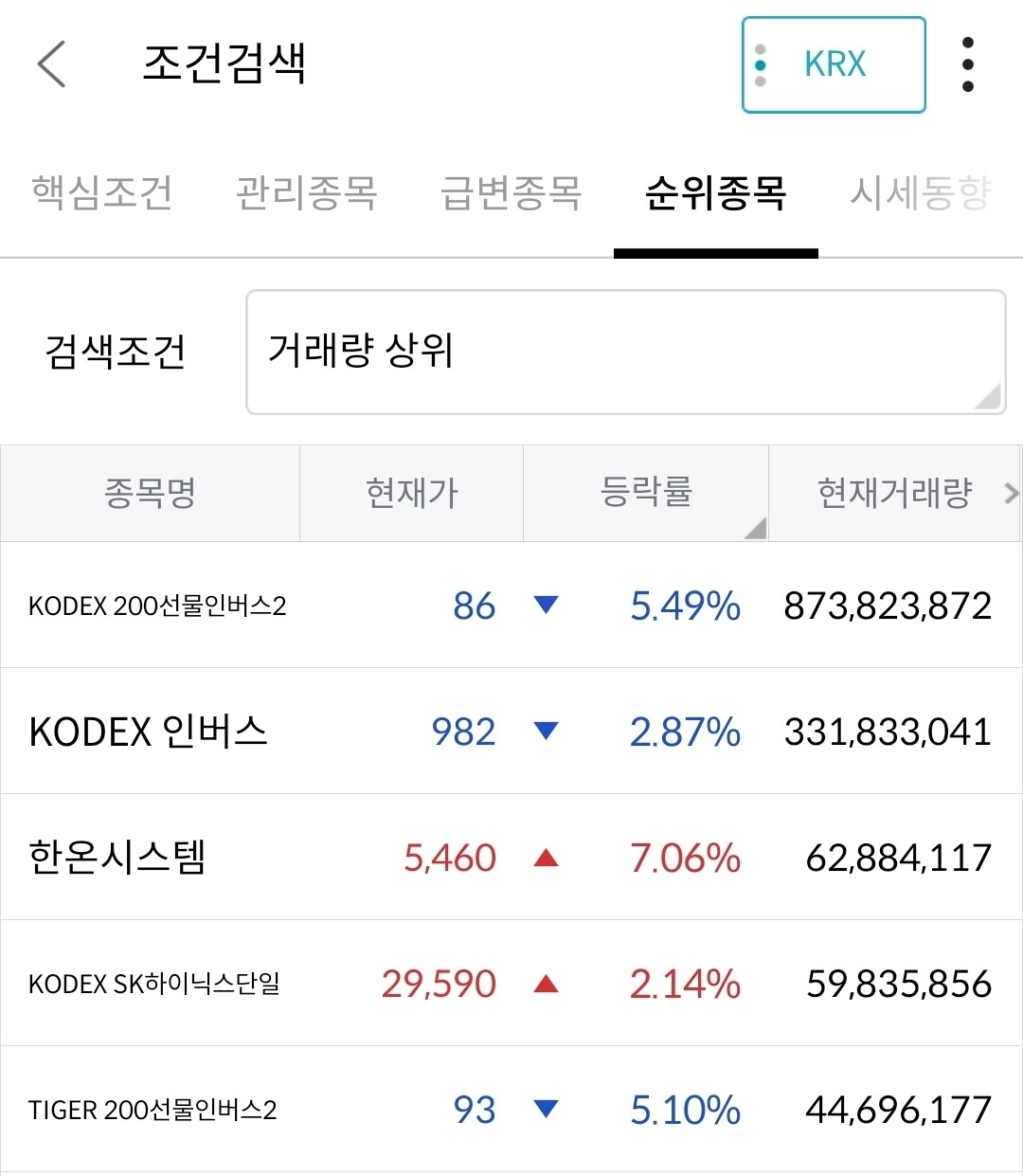This screenshot has height=1176, width=1023.
Task: Switch to the 핵심조건 tab
Action: click(102, 192)
